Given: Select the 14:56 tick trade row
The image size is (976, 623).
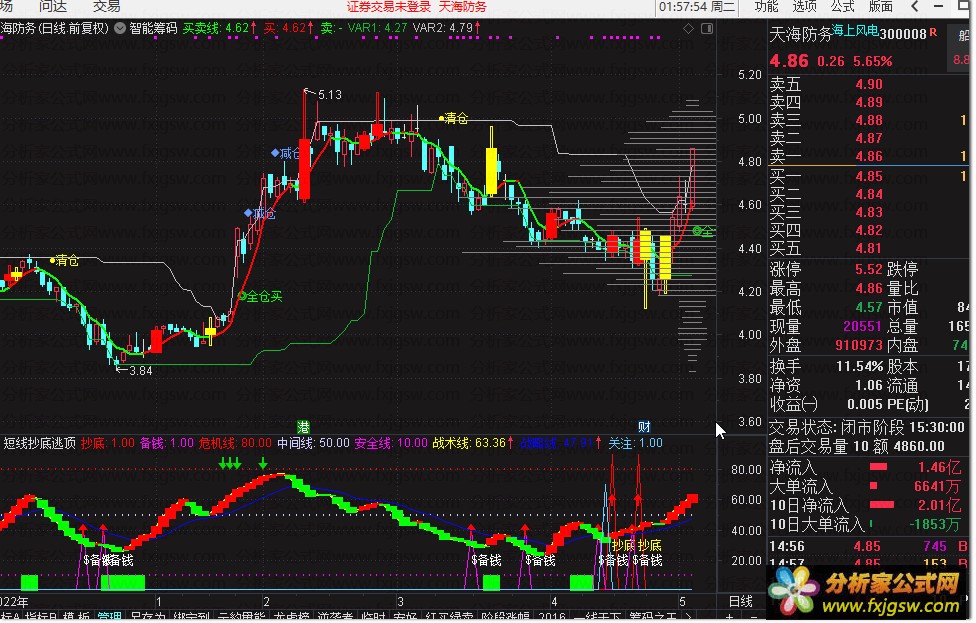Looking at the screenshot, I should point(868,546).
